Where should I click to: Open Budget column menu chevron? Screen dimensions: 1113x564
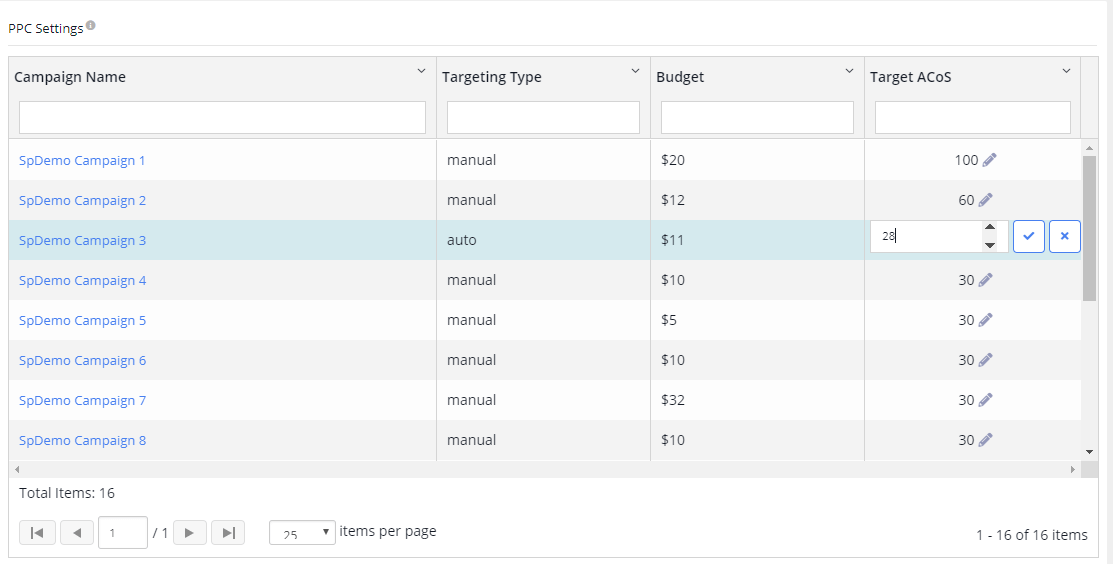coord(849,71)
